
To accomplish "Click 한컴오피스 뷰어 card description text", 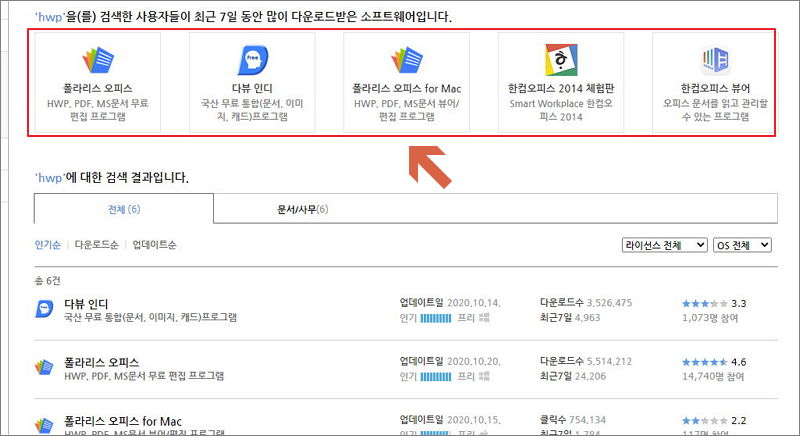I will tap(715, 110).
